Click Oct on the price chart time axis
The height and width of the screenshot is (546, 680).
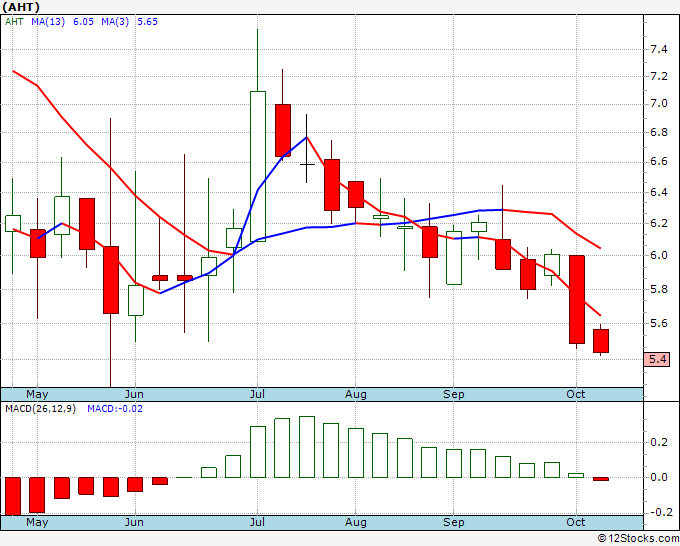point(576,394)
